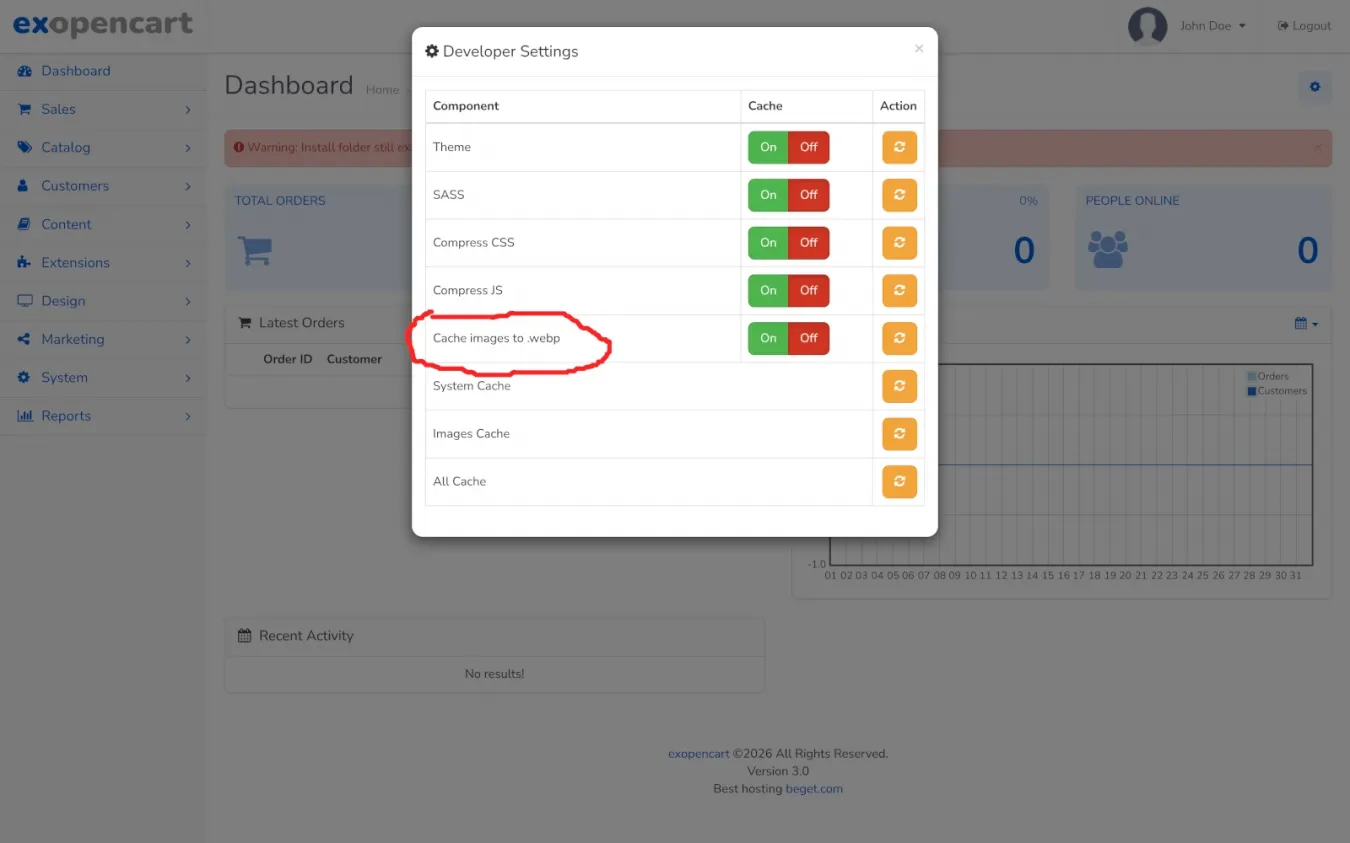Click the Logout link

coord(1304,26)
